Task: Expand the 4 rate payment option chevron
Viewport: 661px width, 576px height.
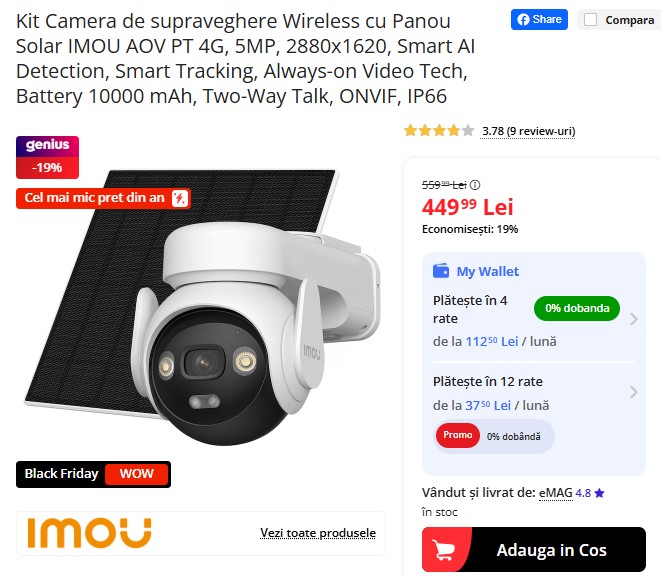Action: 633,319
